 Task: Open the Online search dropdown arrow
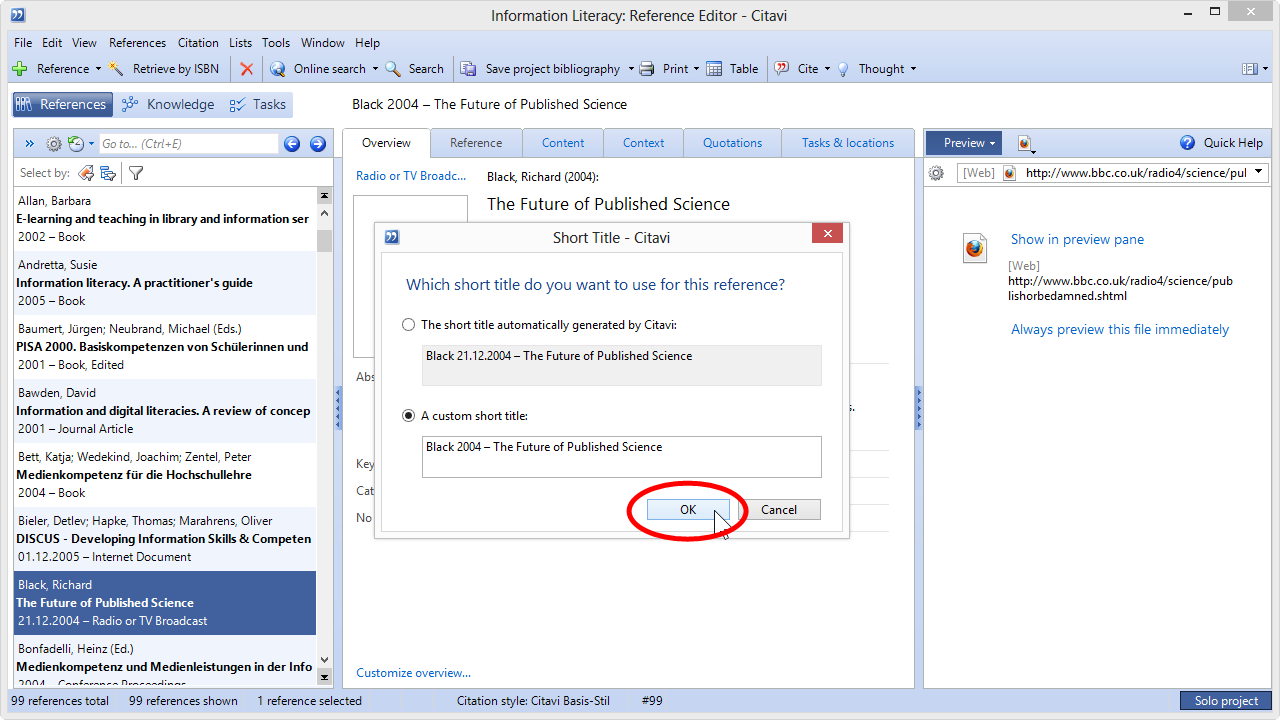tap(375, 69)
